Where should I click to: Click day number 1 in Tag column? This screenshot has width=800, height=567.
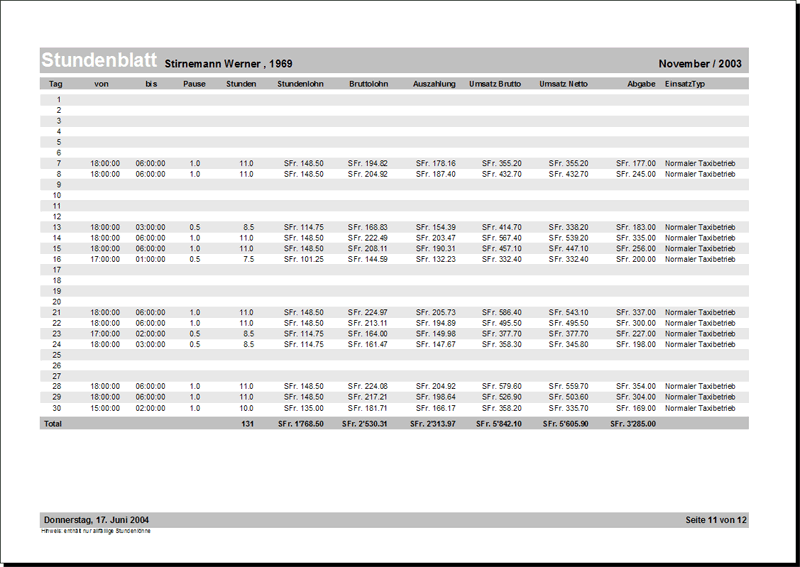pos(59,100)
